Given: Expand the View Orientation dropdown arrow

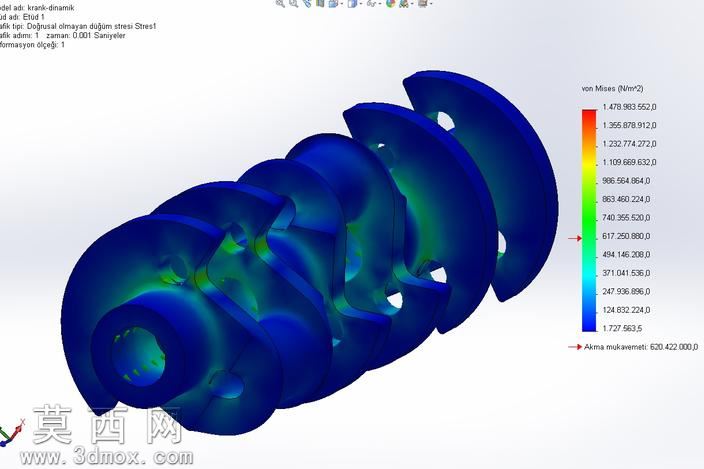Looking at the screenshot, I should (342, 4).
